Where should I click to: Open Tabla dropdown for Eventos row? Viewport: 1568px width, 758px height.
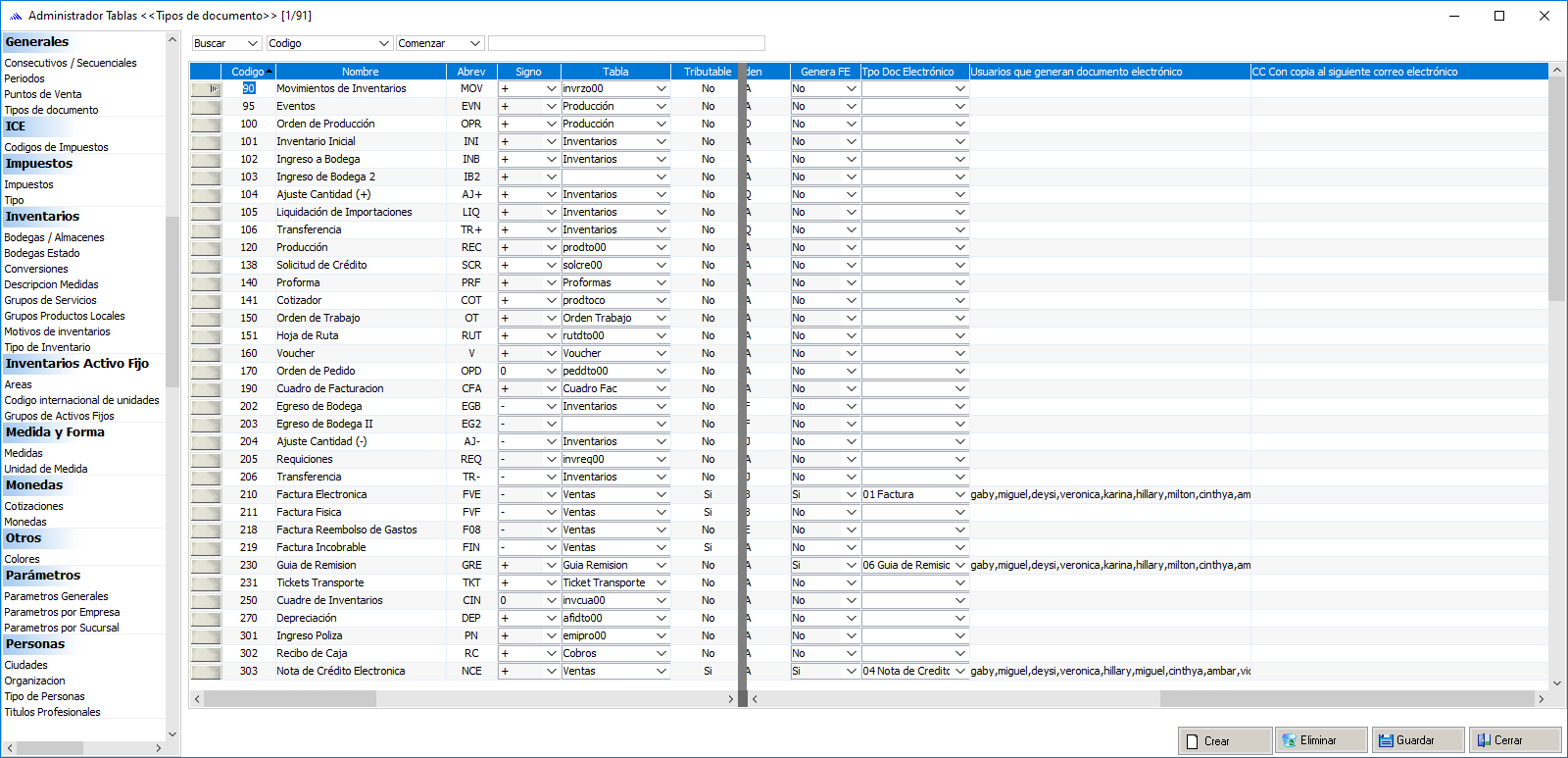click(x=661, y=106)
